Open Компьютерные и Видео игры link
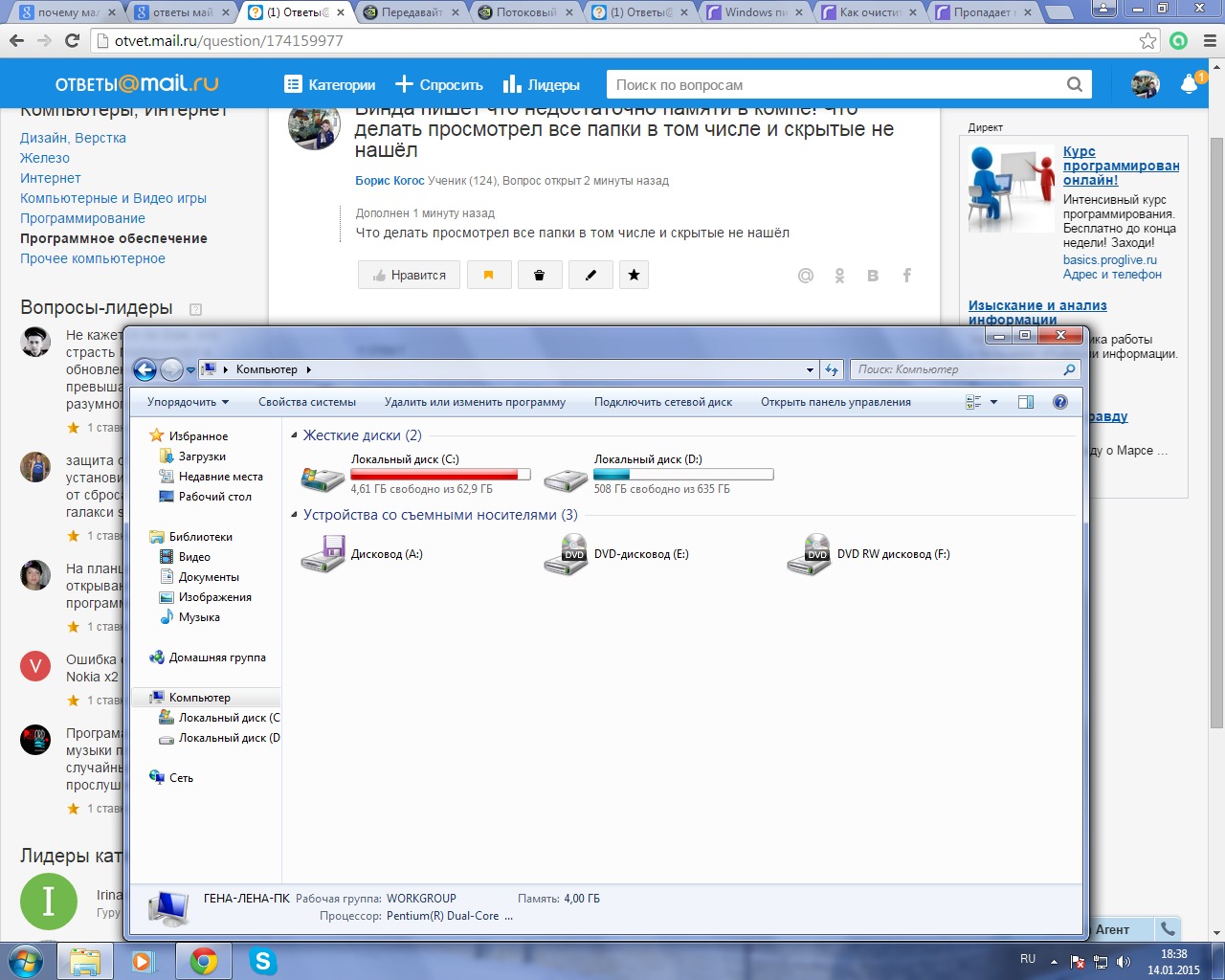 (113, 198)
